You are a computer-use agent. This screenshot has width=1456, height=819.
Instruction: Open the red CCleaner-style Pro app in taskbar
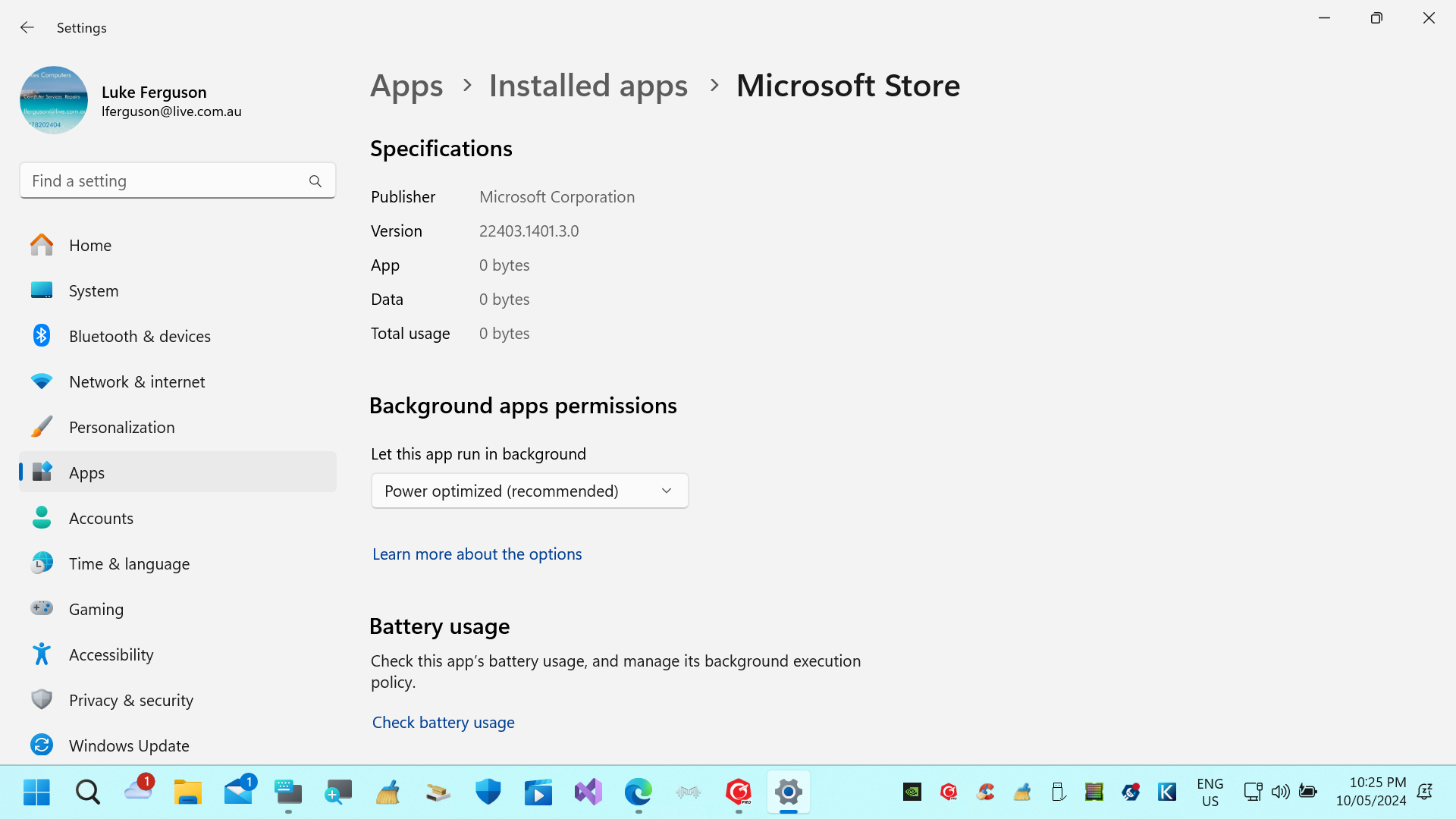(x=739, y=792)
